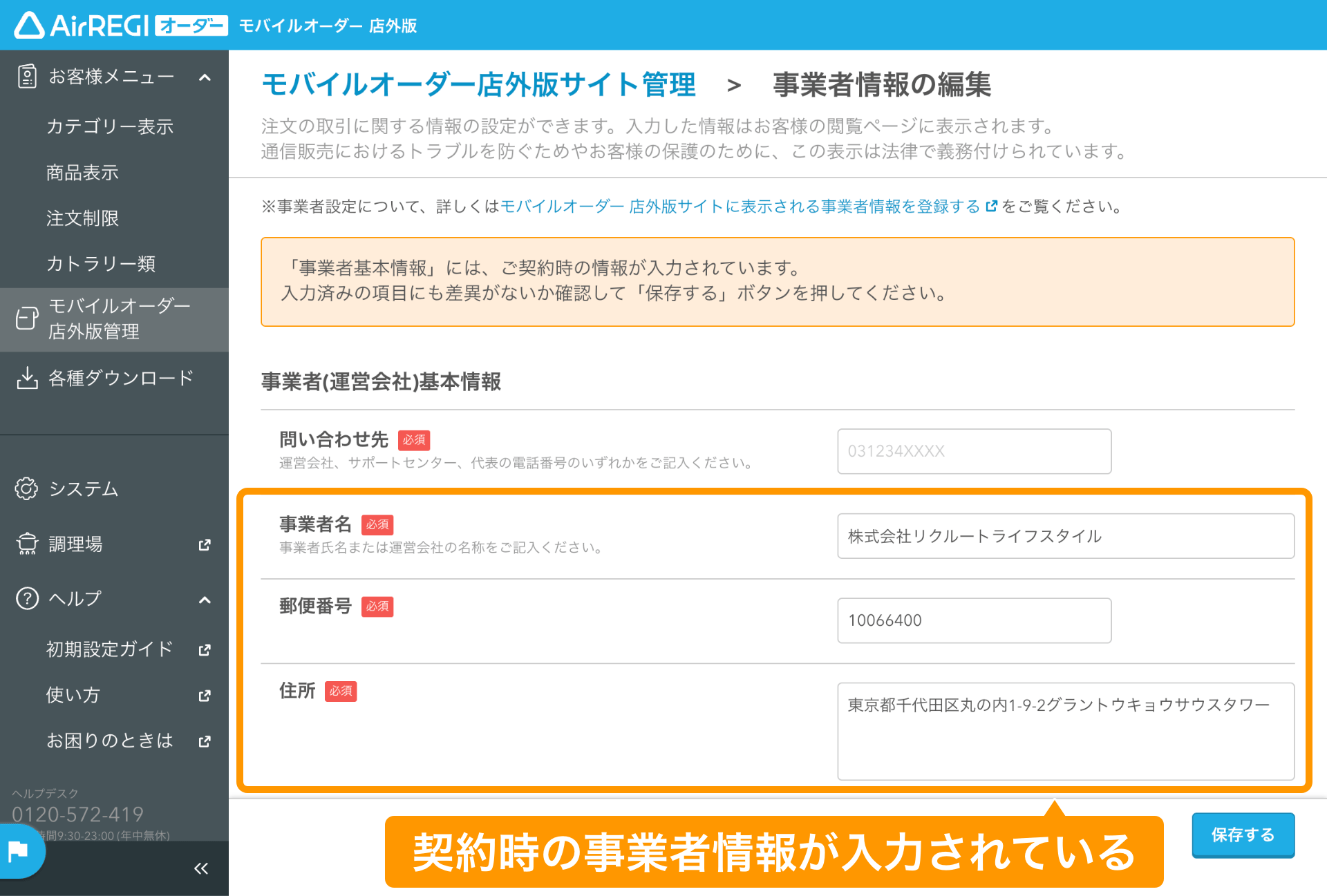
Task: Go to モバイルオーダー店外版サイト管理 breadcrumb
Action: tap(478, 85)
